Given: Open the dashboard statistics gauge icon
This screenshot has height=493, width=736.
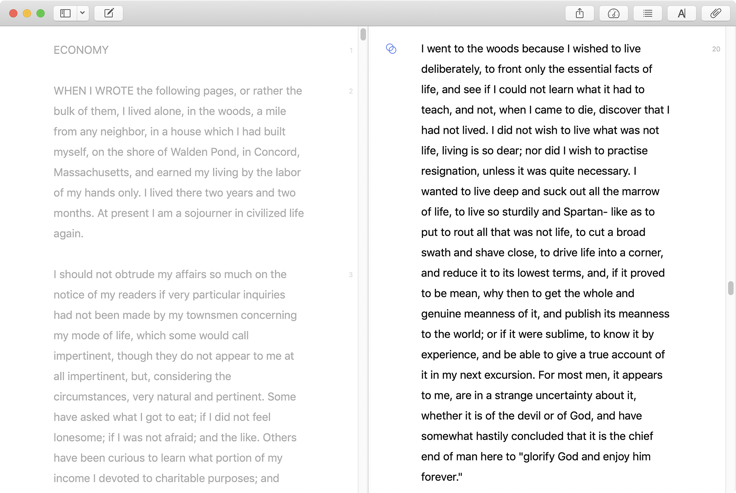Looking at the screenshot, I should (613, 13).
